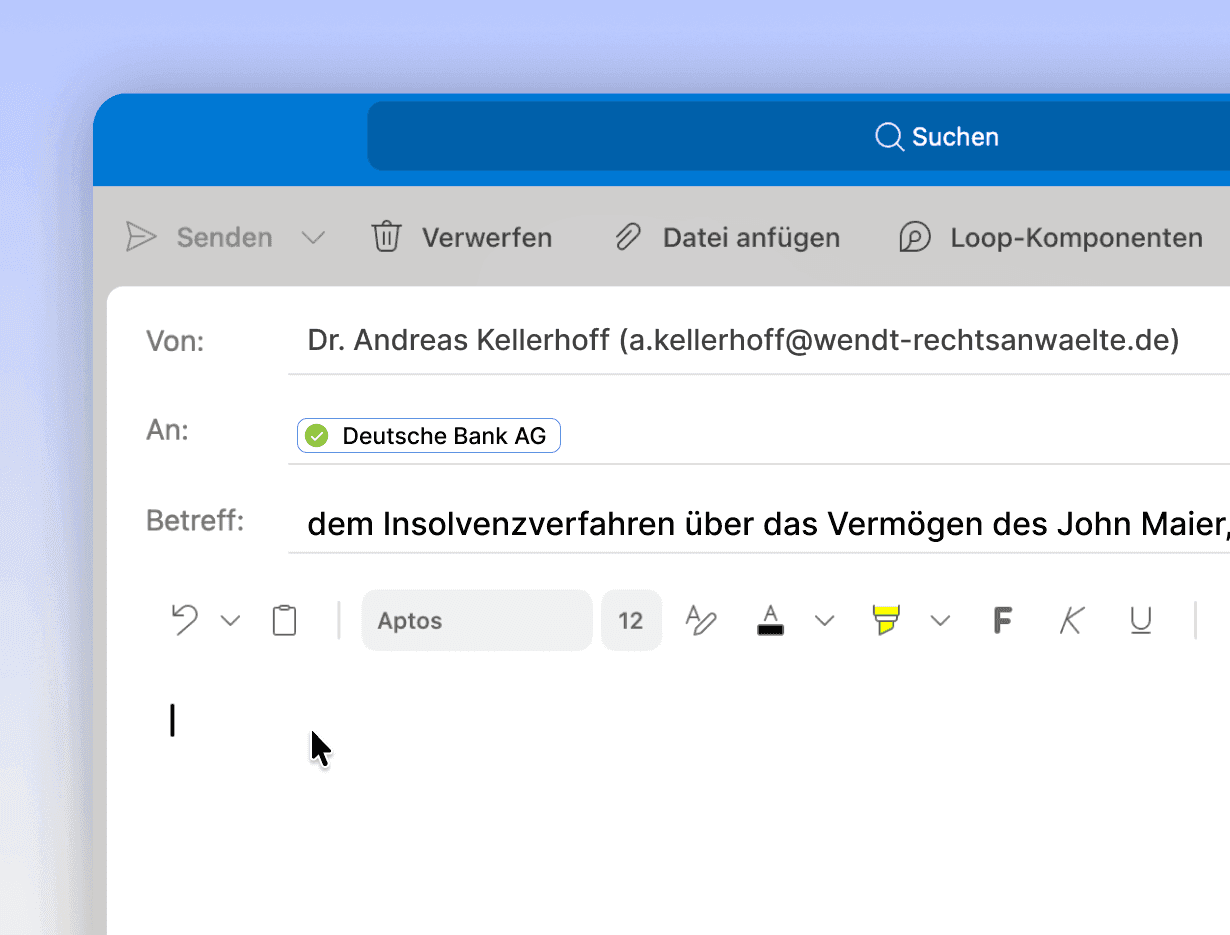Screen dimensions: 1230x935
Task: Click the clipboard paste icon
Action: tap(285, 620)
